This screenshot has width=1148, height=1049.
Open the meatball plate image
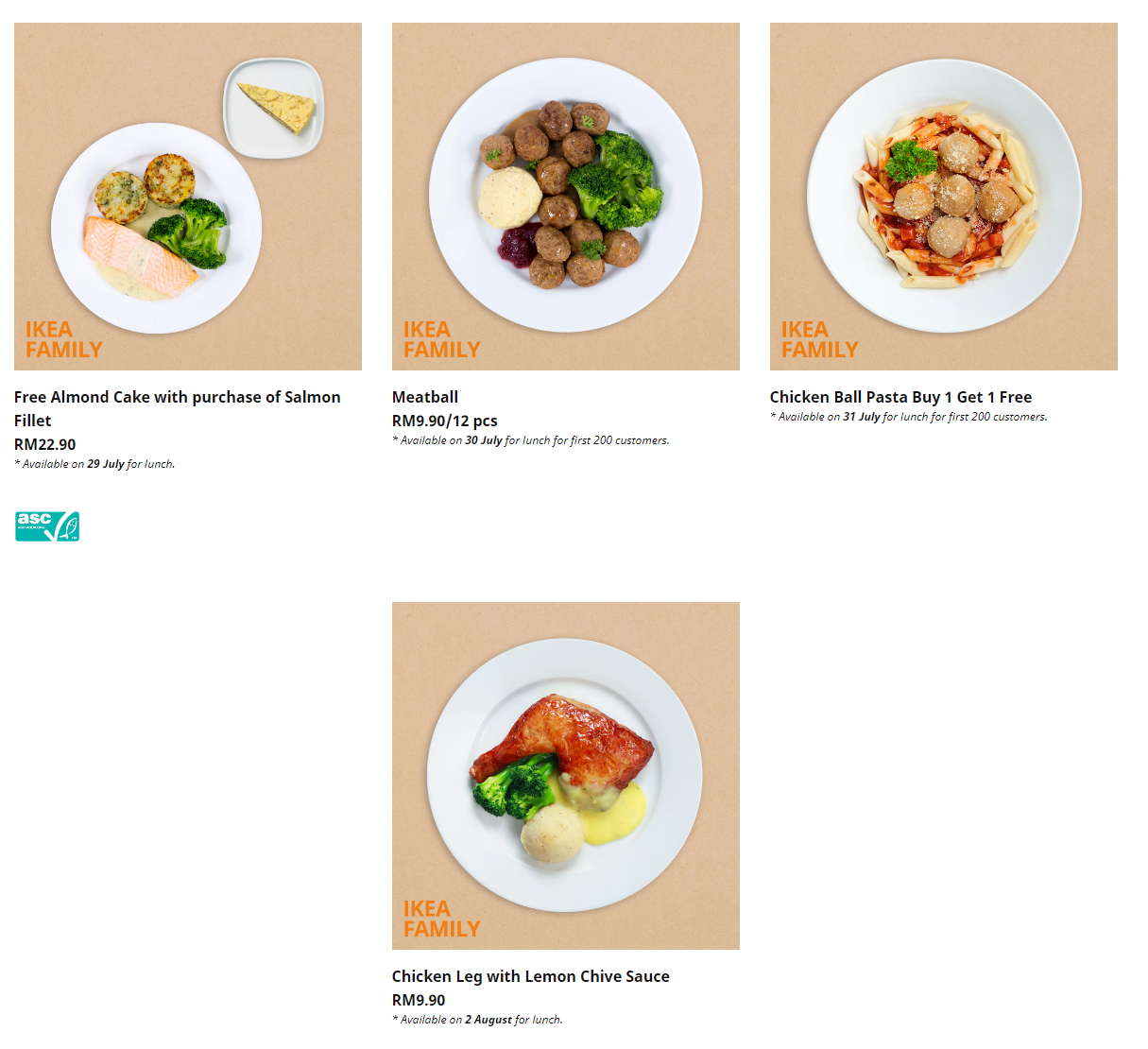click(566, 197)
